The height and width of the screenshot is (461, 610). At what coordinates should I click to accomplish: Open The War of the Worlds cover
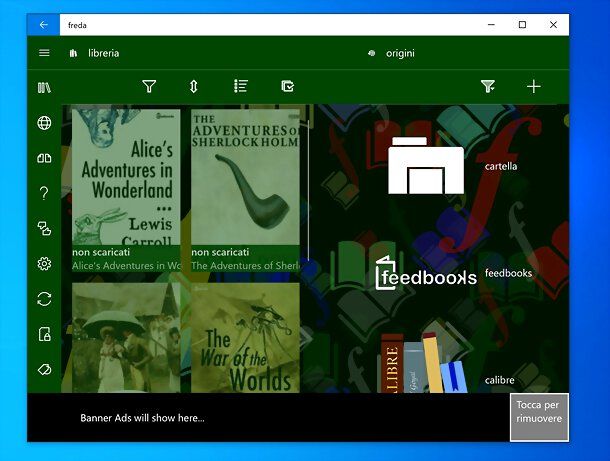[x=245, y=337]
